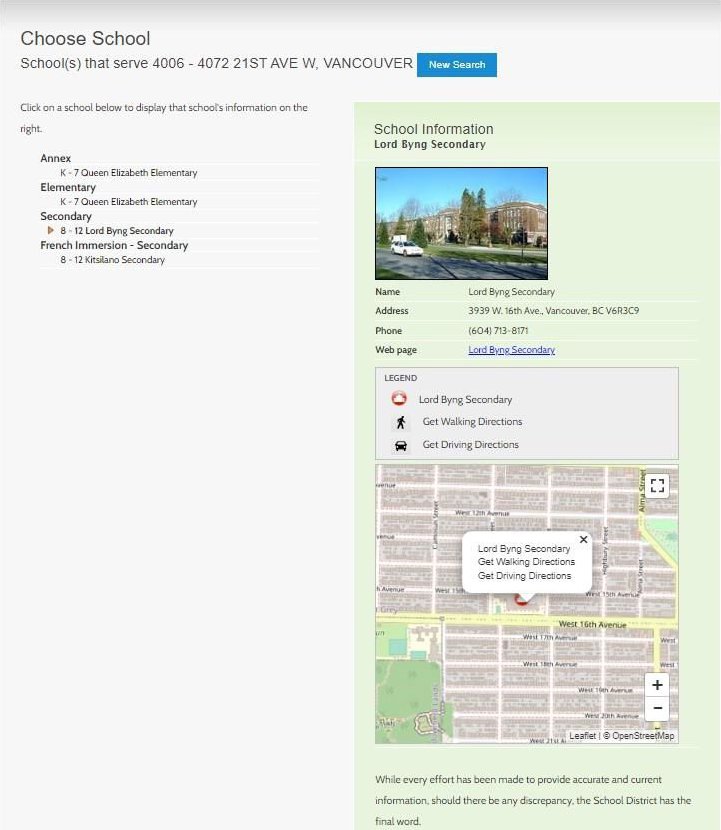Click the address 3939 W. 16th Ave.
The image size is (721, 830).
click(x=553, y=311)
